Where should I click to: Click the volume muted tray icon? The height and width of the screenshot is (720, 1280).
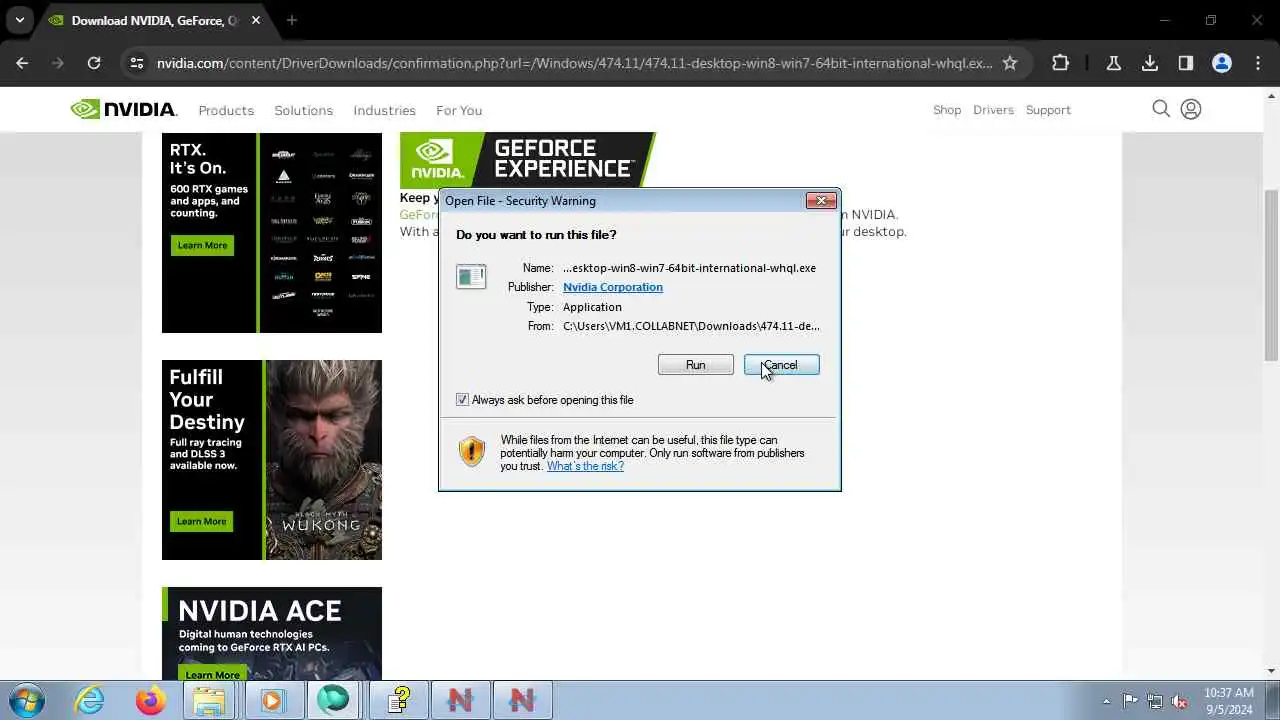1179,701
